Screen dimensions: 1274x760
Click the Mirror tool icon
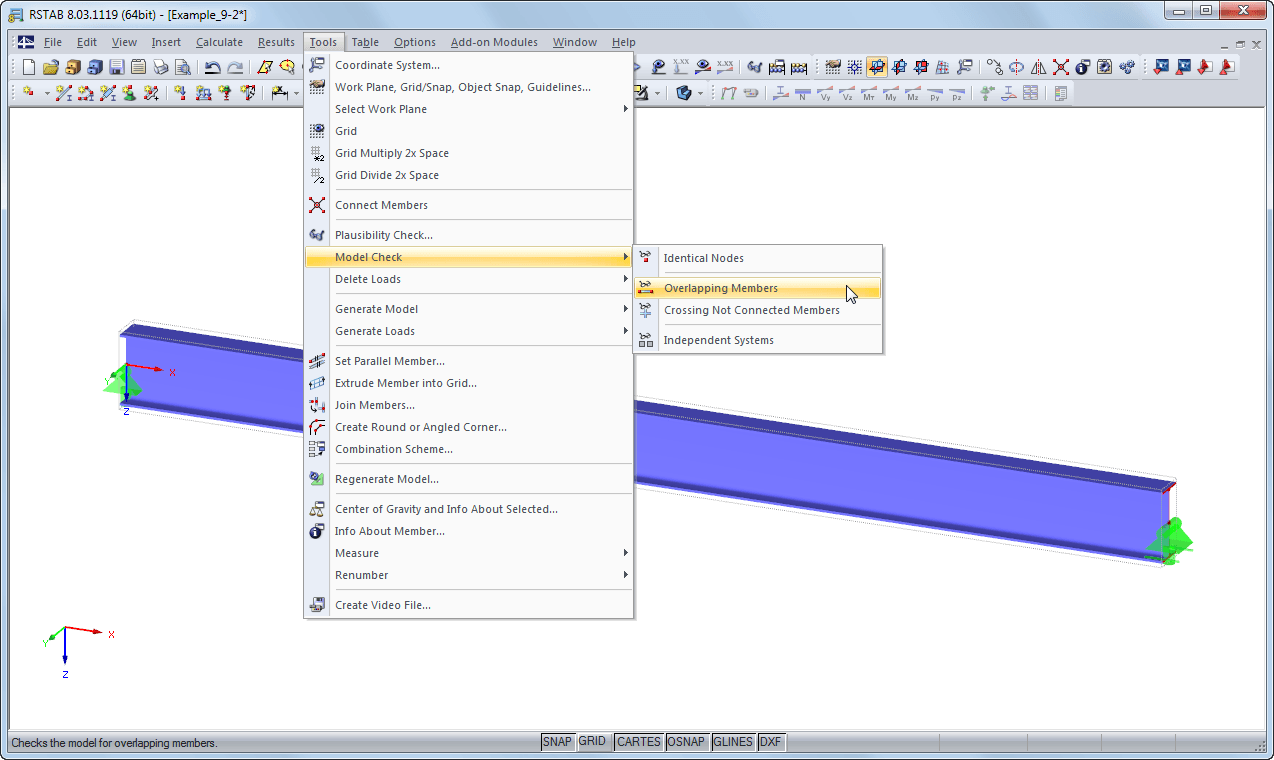(1038, 67)
